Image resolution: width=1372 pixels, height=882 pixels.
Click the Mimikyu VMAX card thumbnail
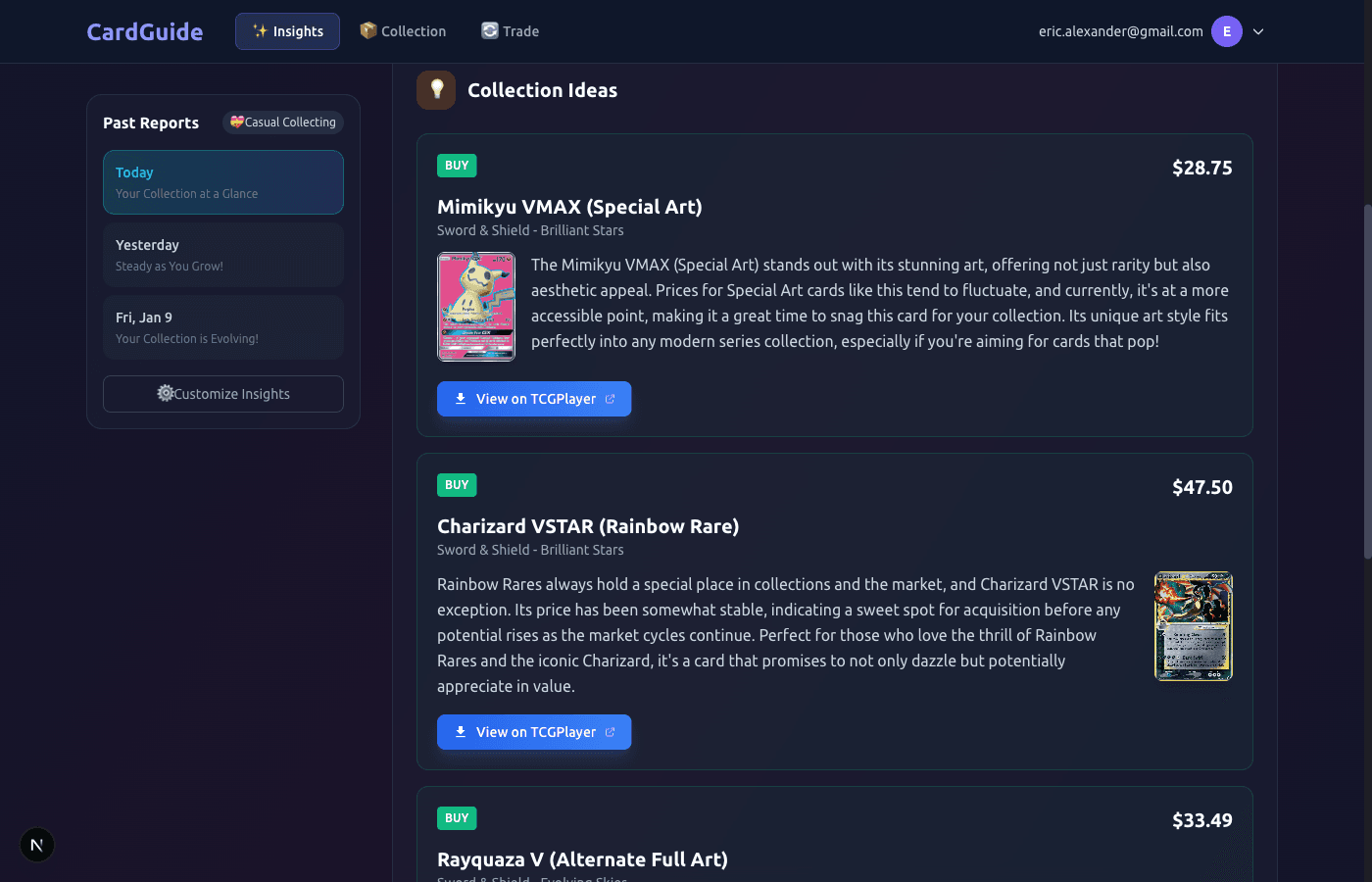point(476,306)
